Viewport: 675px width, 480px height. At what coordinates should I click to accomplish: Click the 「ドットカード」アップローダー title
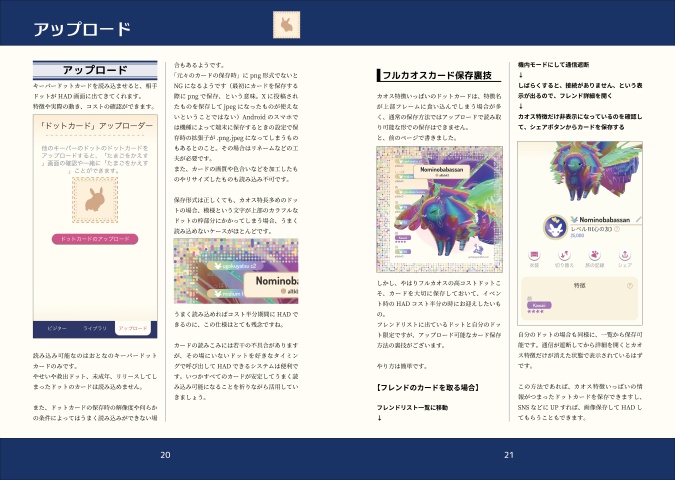pyautogui.click(x=95, y=126)
